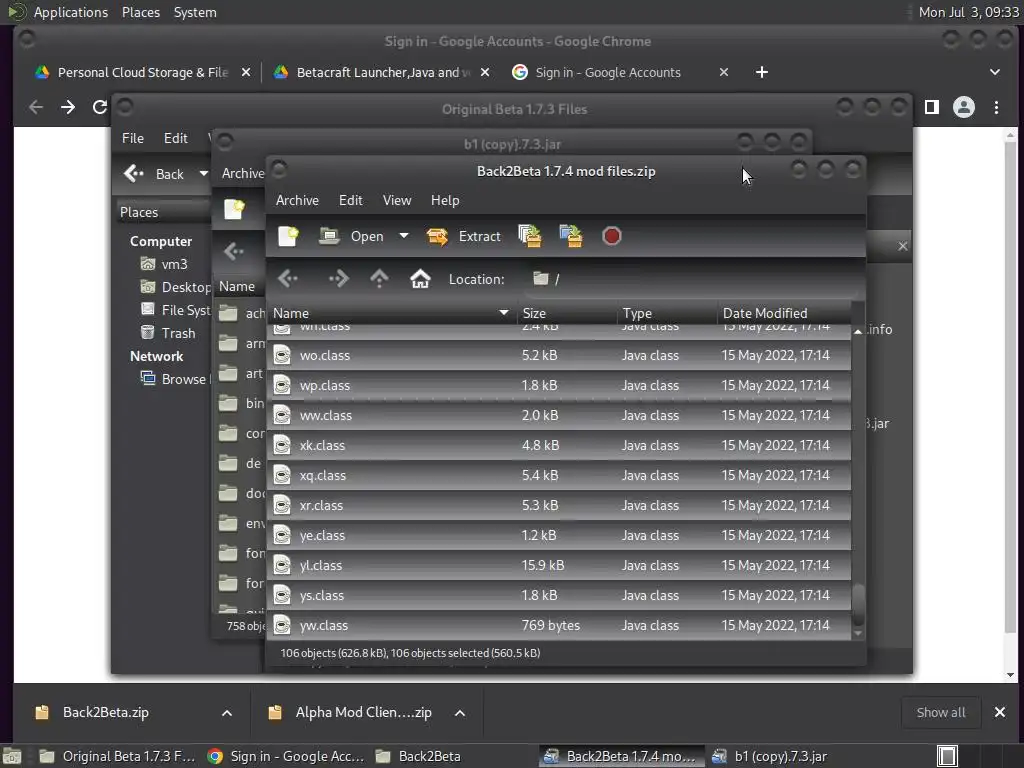This screenshot has height=768, width=1024.
Task: Click the Add files to archive icon
Action: (x=530, y=236)
